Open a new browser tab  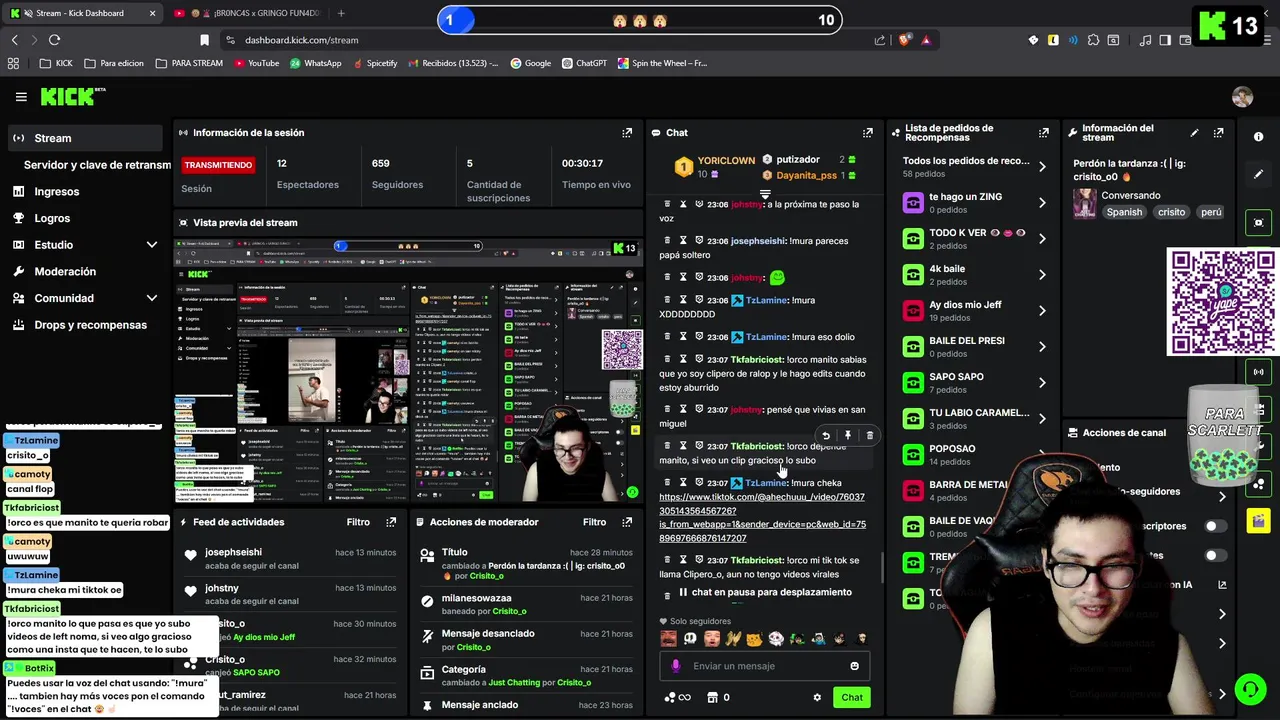coord(341,13)
